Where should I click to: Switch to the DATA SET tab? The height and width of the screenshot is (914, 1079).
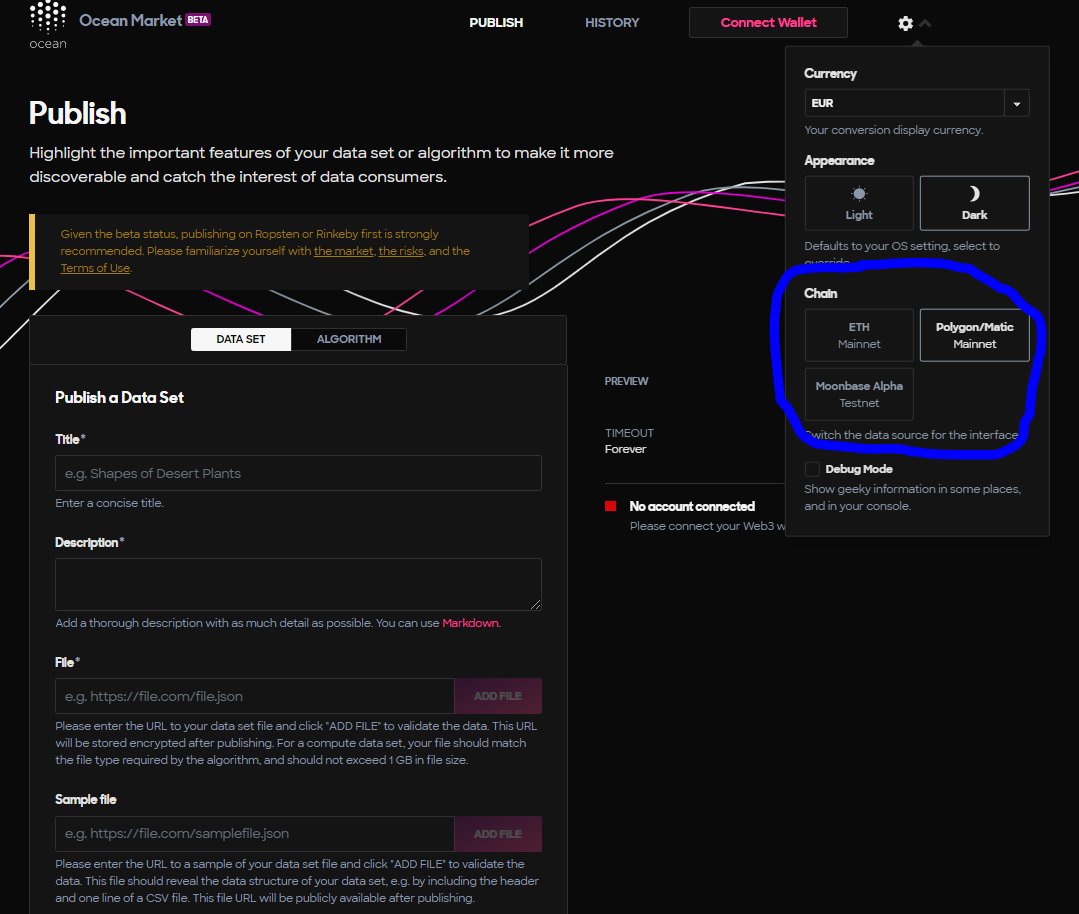[x=241, y=339]
